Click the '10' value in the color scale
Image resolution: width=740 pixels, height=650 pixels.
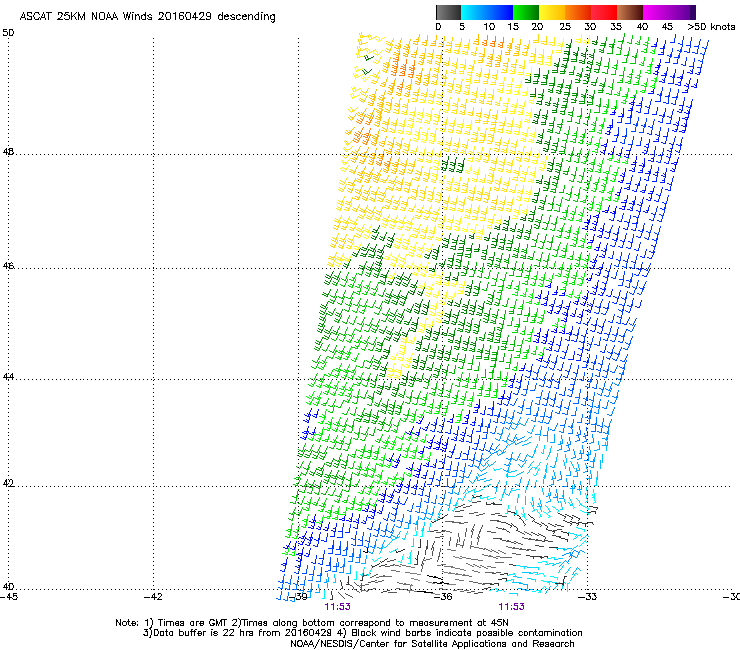coord(489,27)
